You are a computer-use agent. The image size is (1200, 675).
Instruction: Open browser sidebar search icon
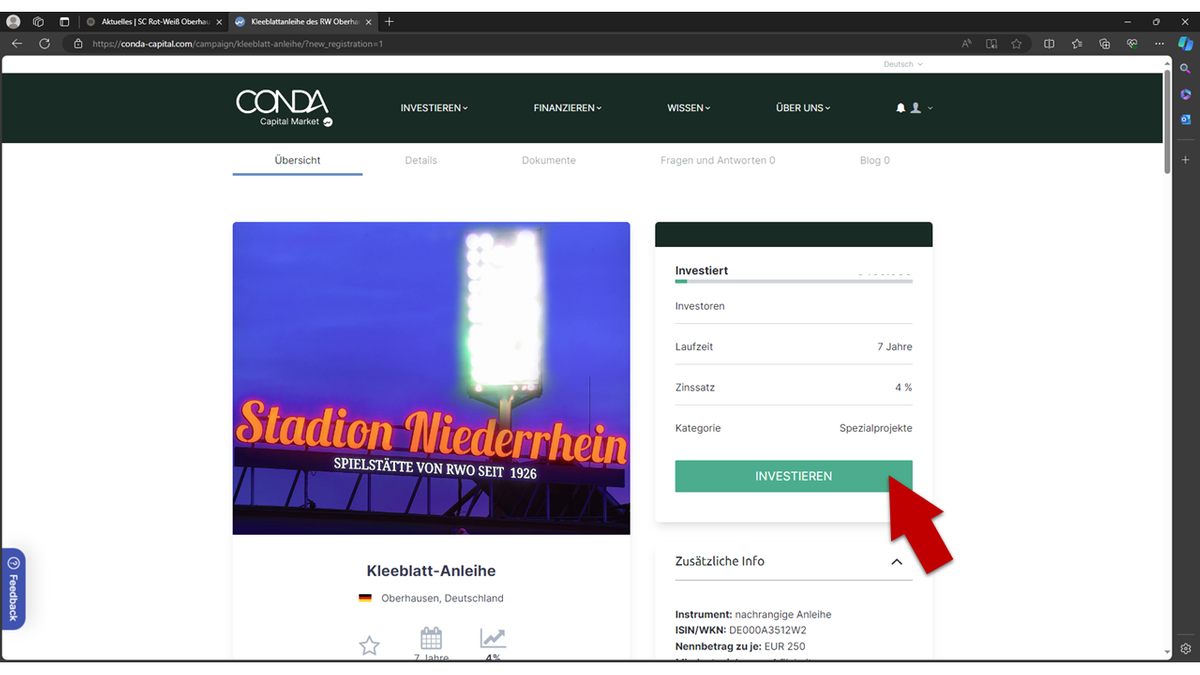[1185, 69]
